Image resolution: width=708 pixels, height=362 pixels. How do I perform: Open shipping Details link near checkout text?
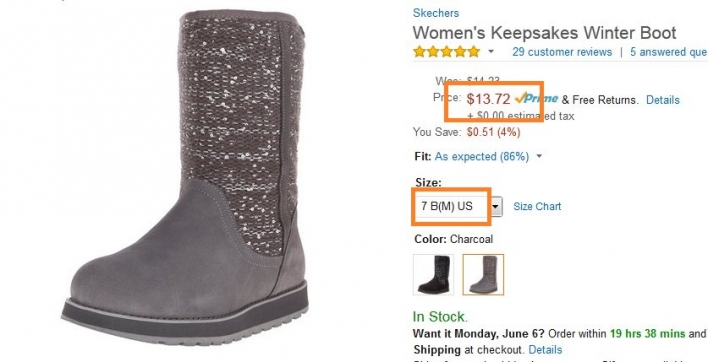click(545, 350)
